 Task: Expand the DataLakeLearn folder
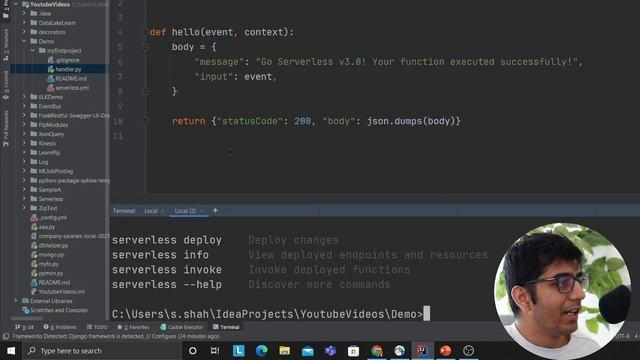24,23
